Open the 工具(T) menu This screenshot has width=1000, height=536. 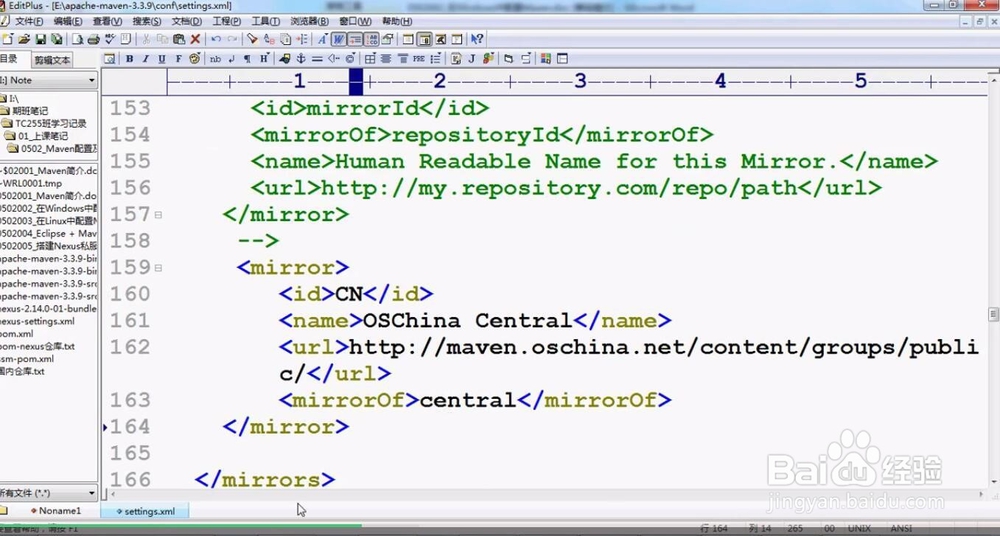click(x=265, y=22)
